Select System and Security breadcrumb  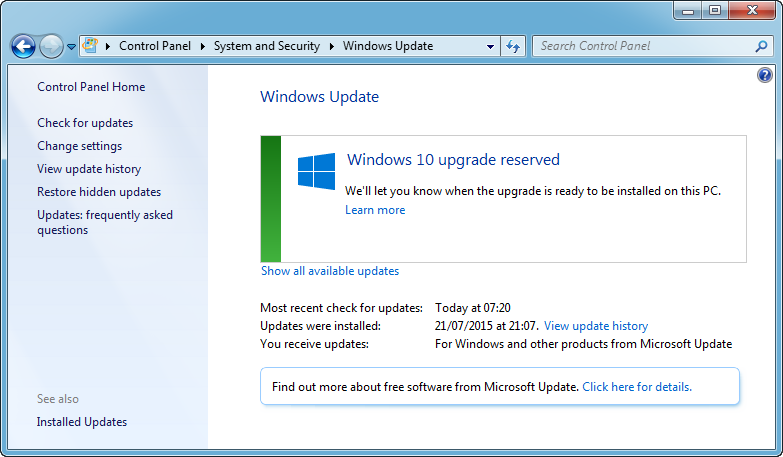coord(267,46)
